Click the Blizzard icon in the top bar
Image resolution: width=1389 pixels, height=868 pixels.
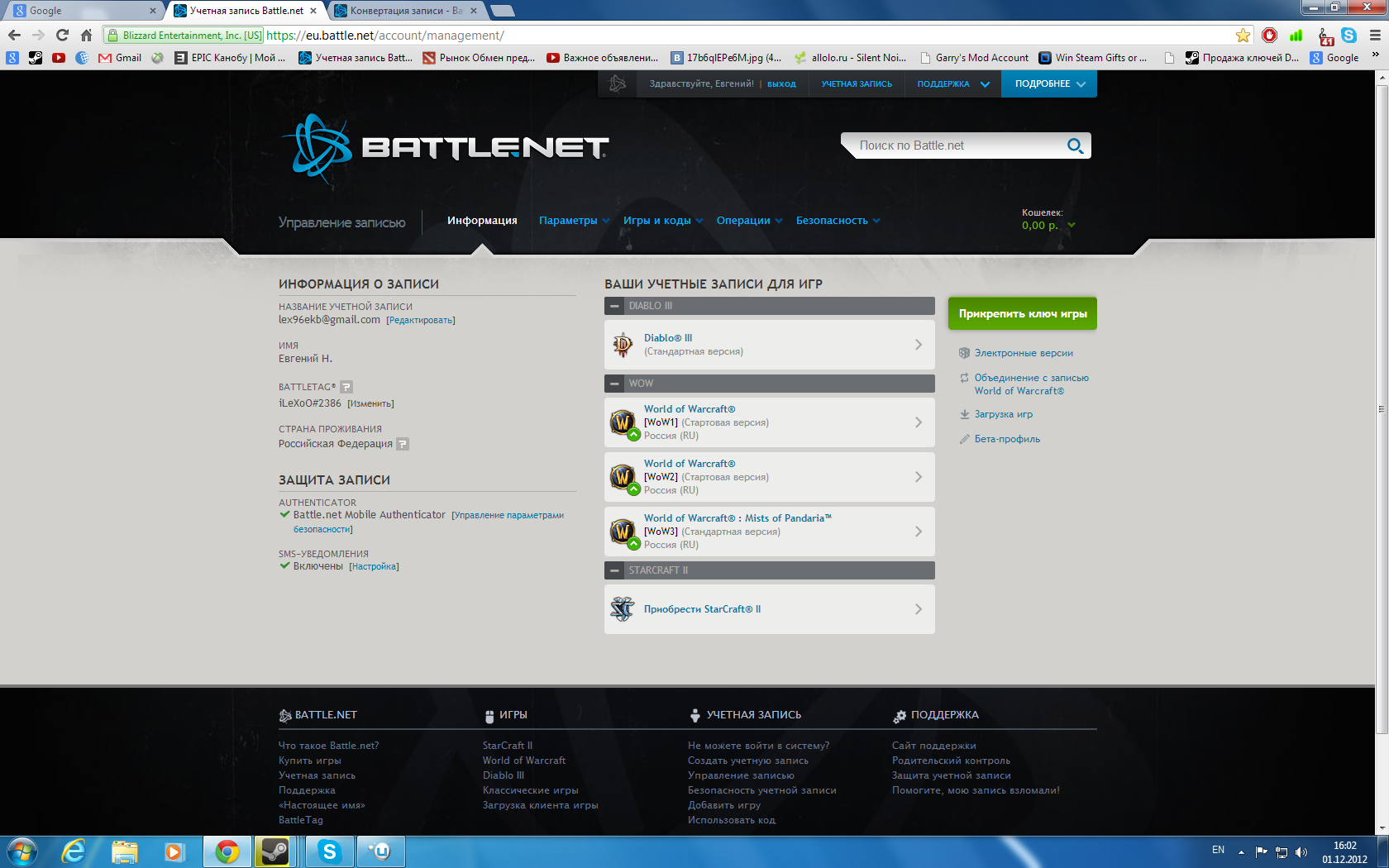[618, 83]
